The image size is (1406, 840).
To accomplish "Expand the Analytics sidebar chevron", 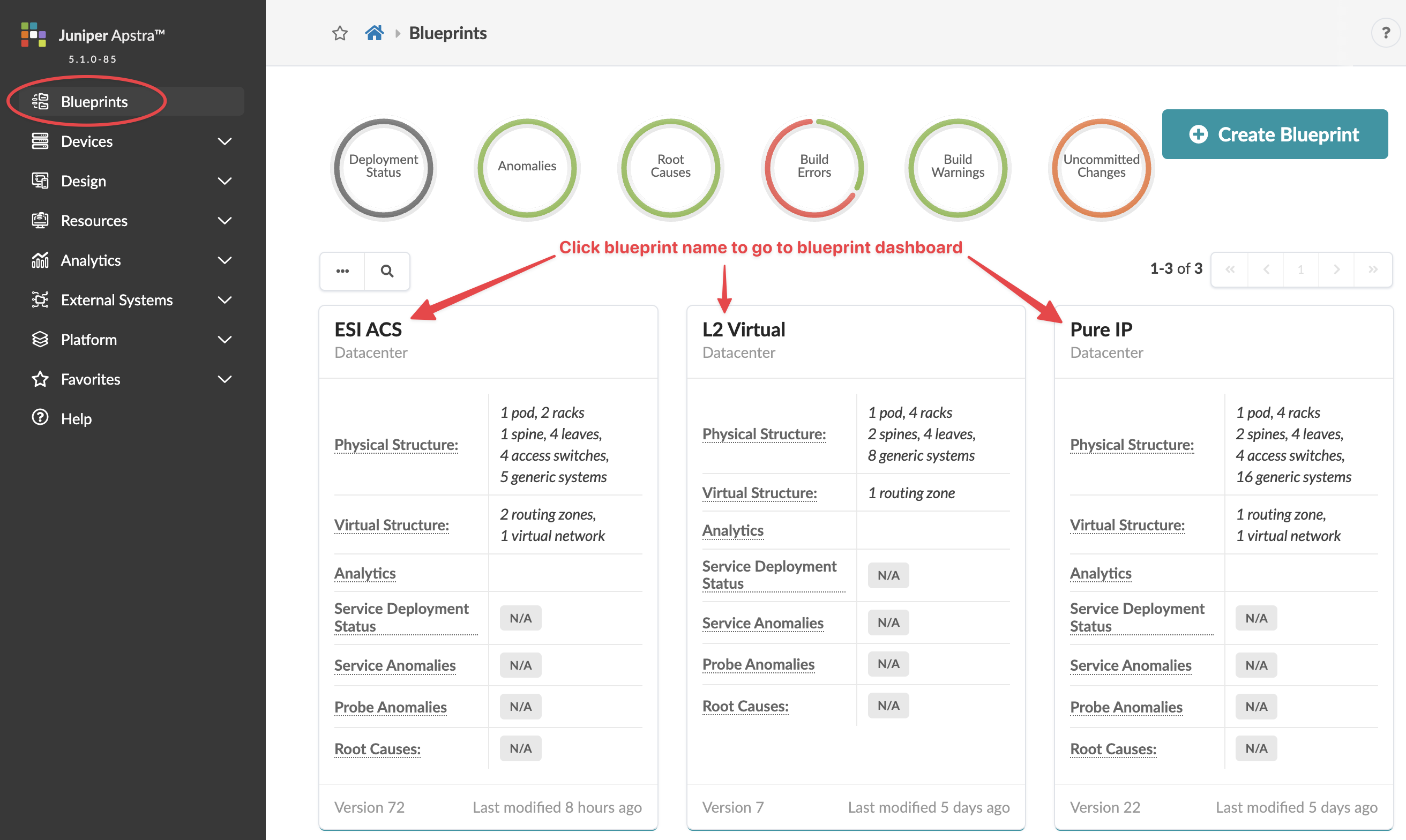I will tap(225, 260).
